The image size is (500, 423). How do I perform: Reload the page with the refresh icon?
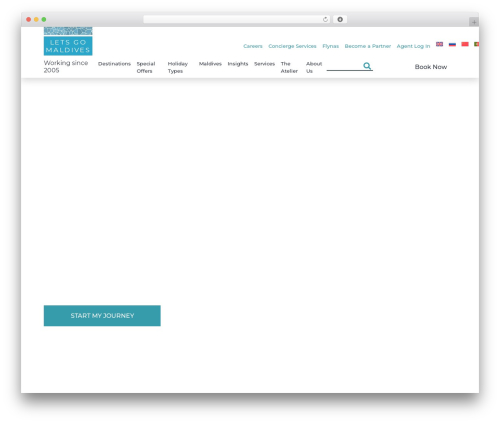[x=325, y=20]
